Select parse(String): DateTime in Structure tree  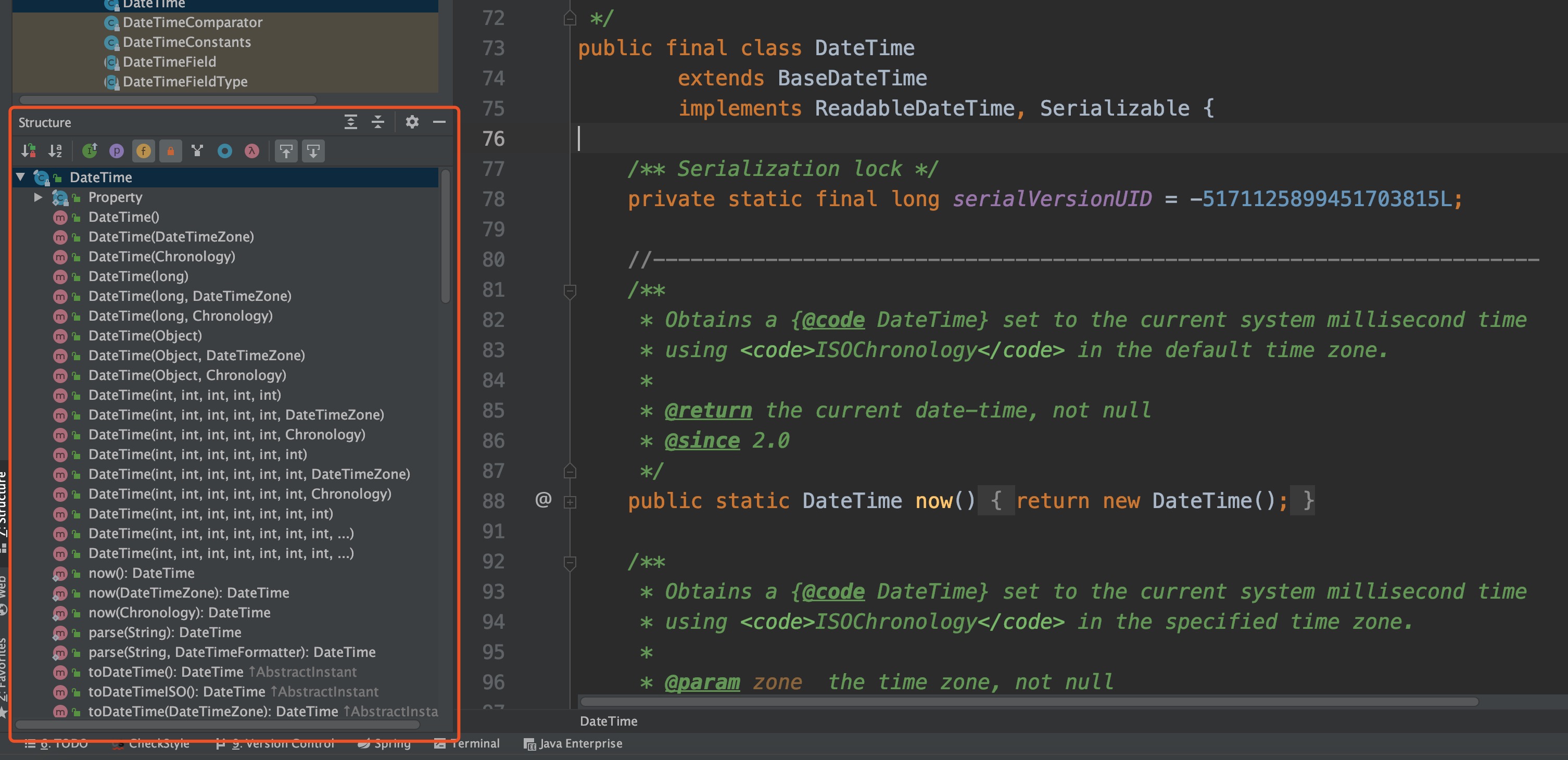click(165, 632)
